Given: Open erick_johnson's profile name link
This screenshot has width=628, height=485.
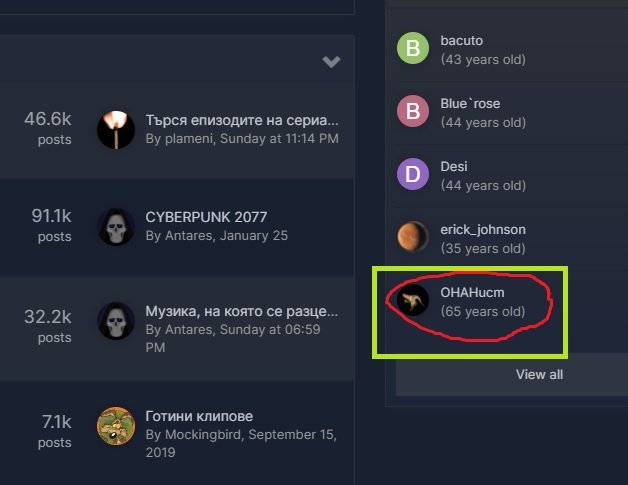Looking at the screenshot, I should (483, 229).
